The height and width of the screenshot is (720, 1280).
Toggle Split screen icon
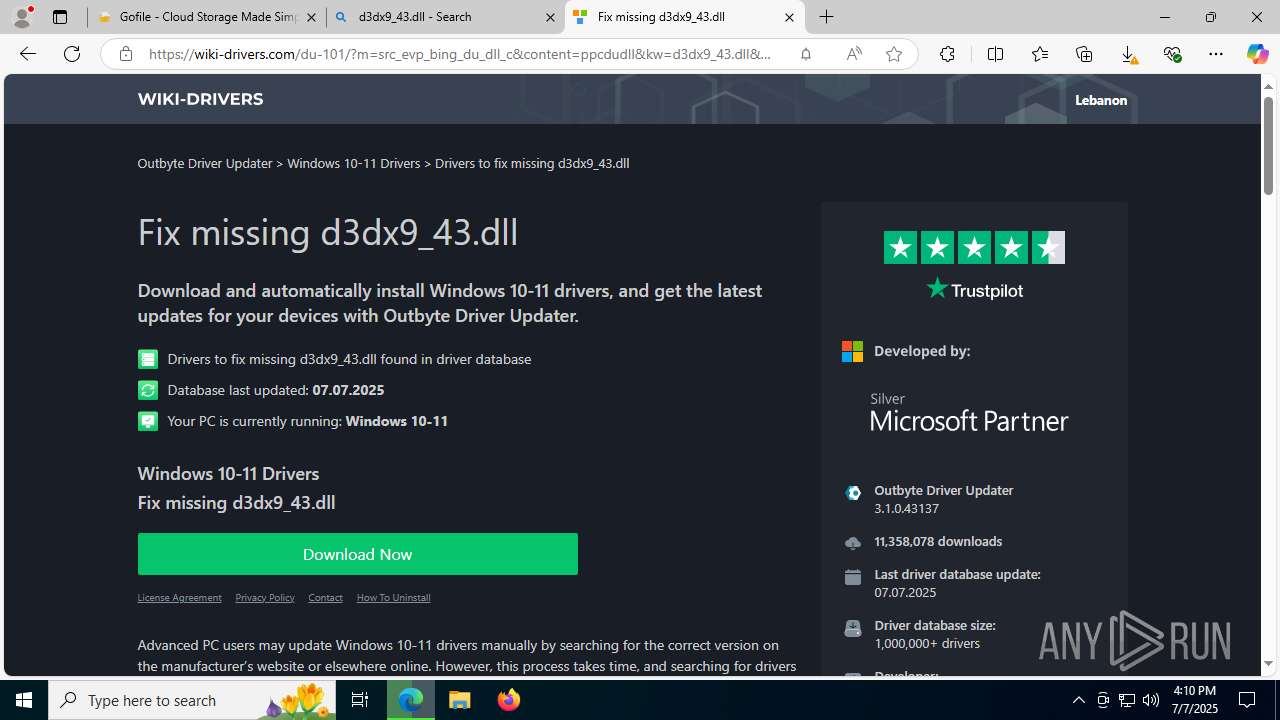coord(995,54)
